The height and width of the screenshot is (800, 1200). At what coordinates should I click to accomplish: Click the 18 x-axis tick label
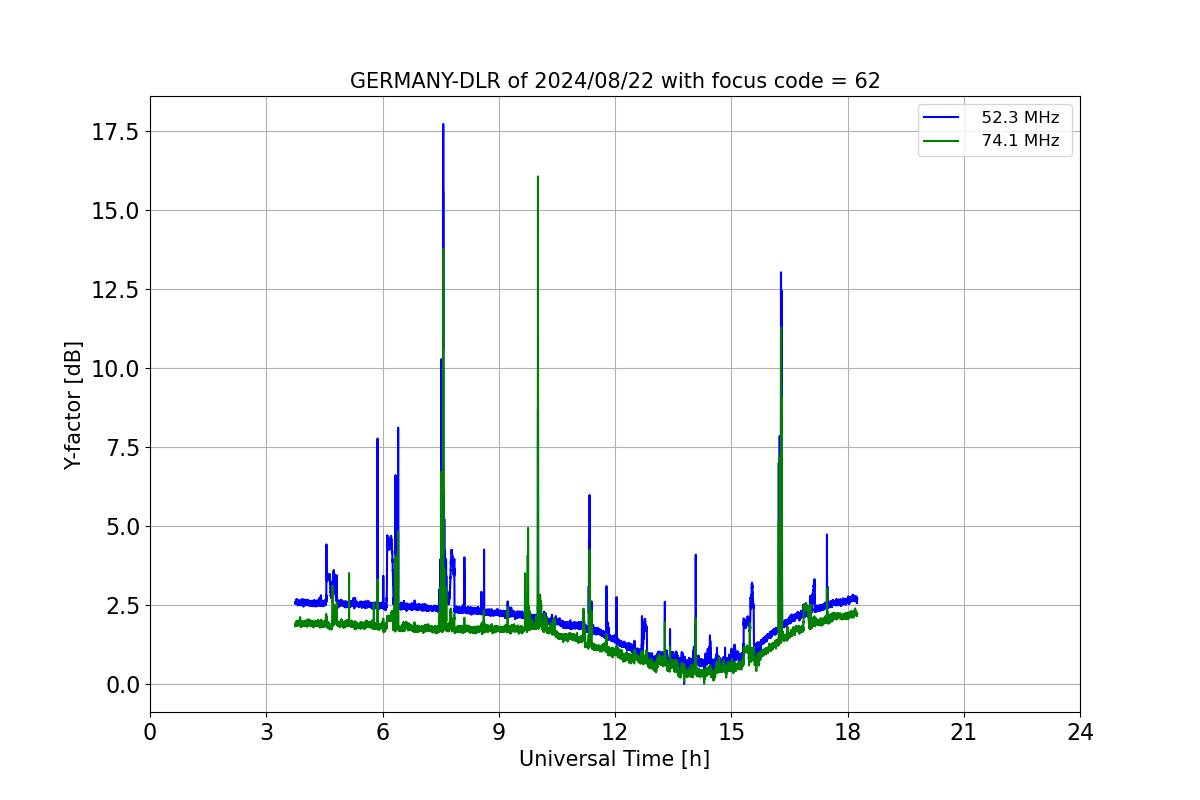847,732
